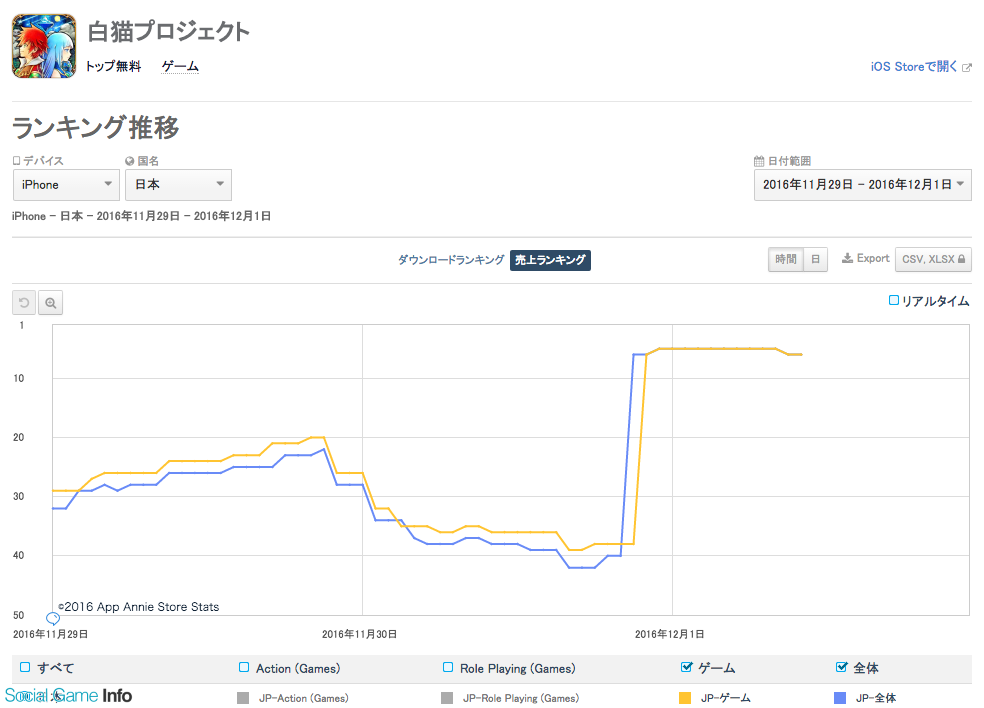Select the 日 granularity button
This screenshot has width=984, height=708.
(x=815, y=259)
